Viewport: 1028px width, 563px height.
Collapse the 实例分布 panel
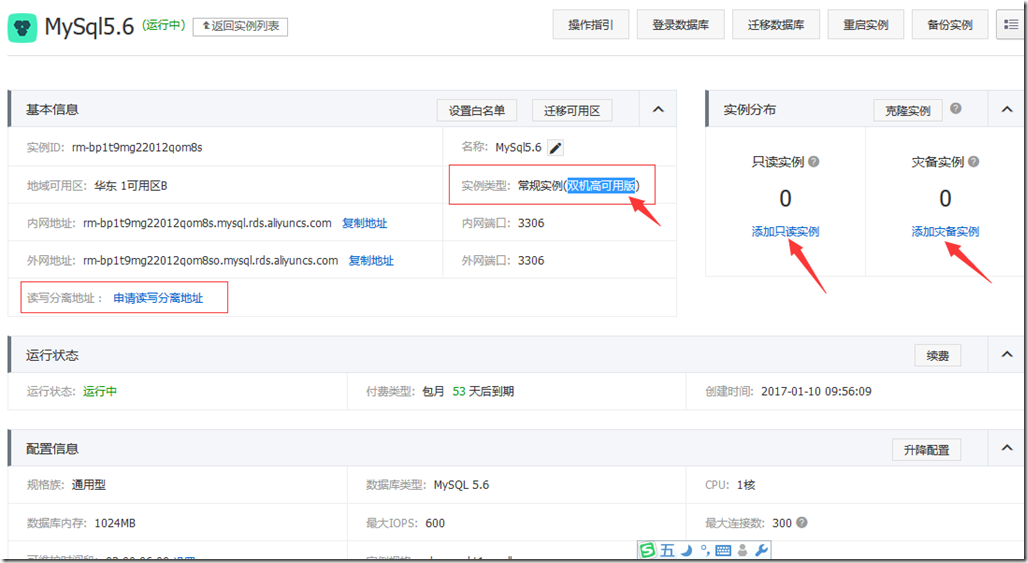tap(1007, 109)
